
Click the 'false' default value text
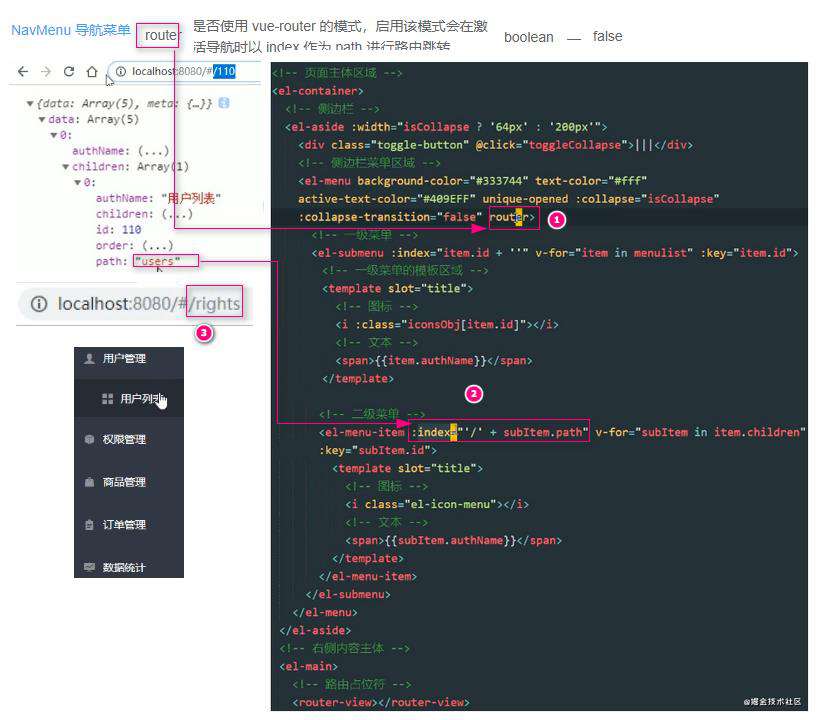[608, 36]
